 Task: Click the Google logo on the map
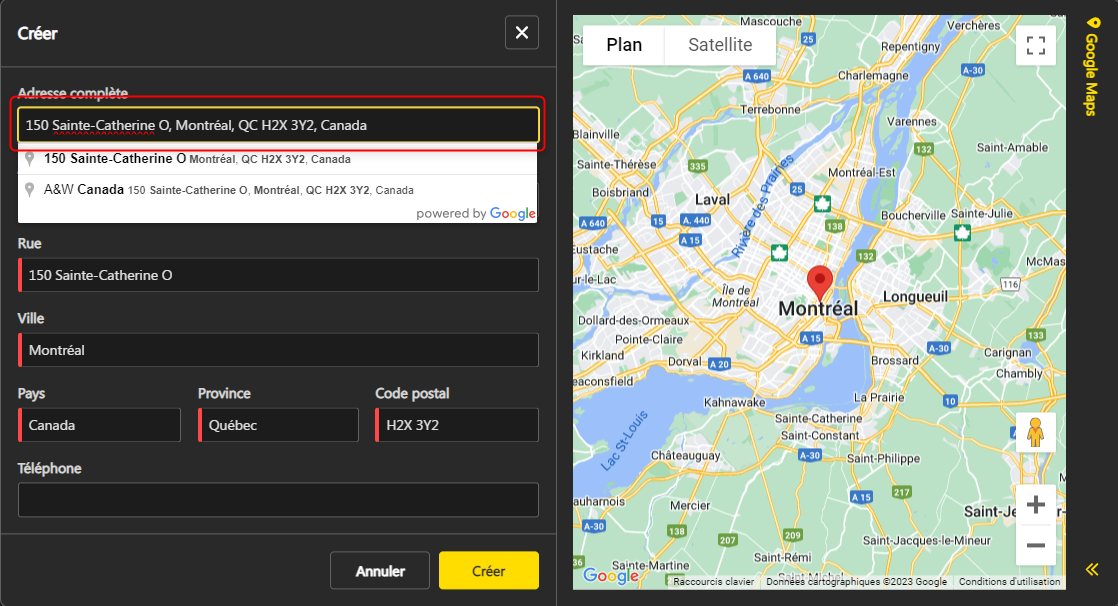click(610, 576)
